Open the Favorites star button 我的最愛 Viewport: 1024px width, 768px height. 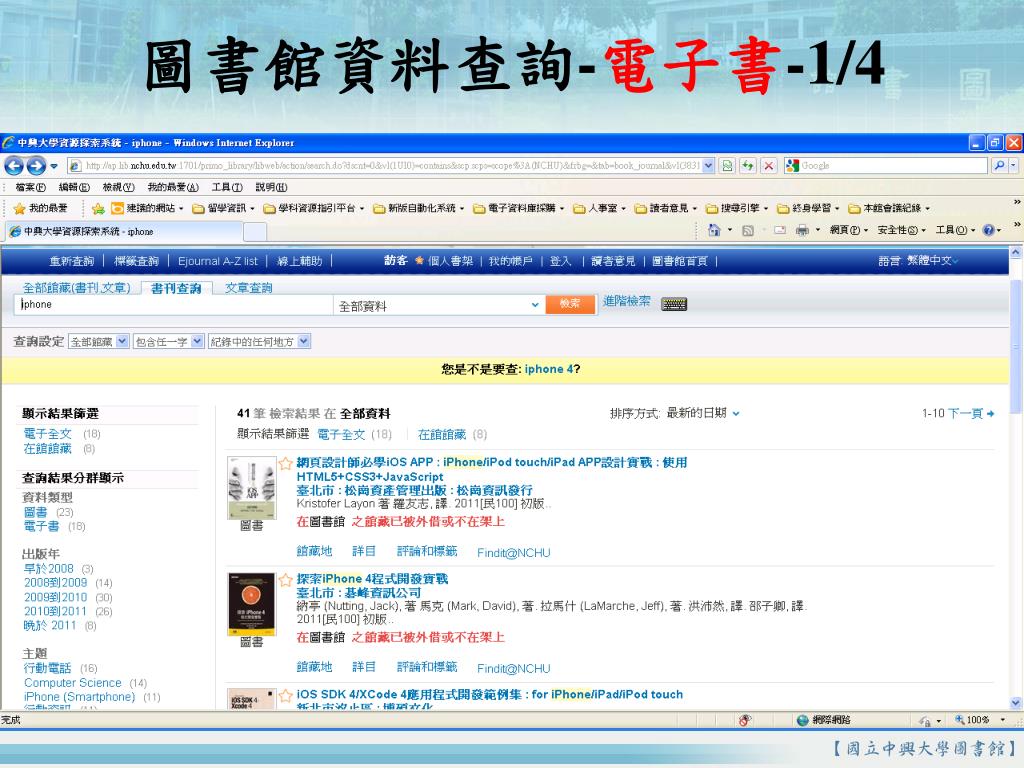coord(40,208)
